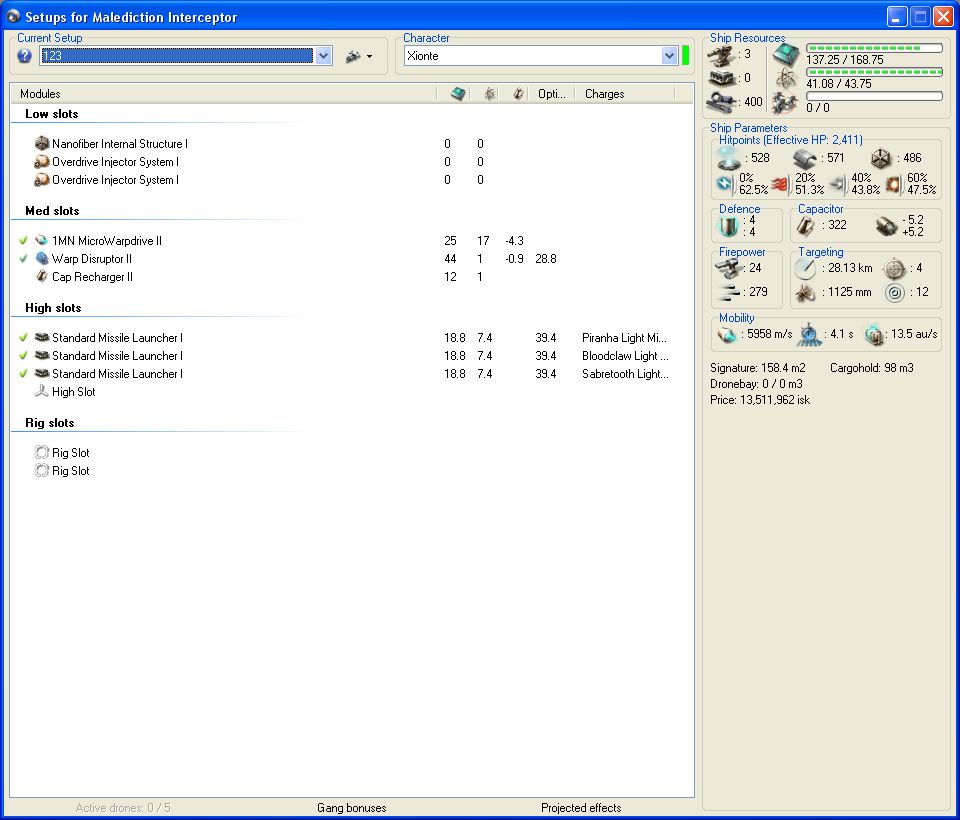
Task: Click the Rig slots group header
Action: [50, 423]
